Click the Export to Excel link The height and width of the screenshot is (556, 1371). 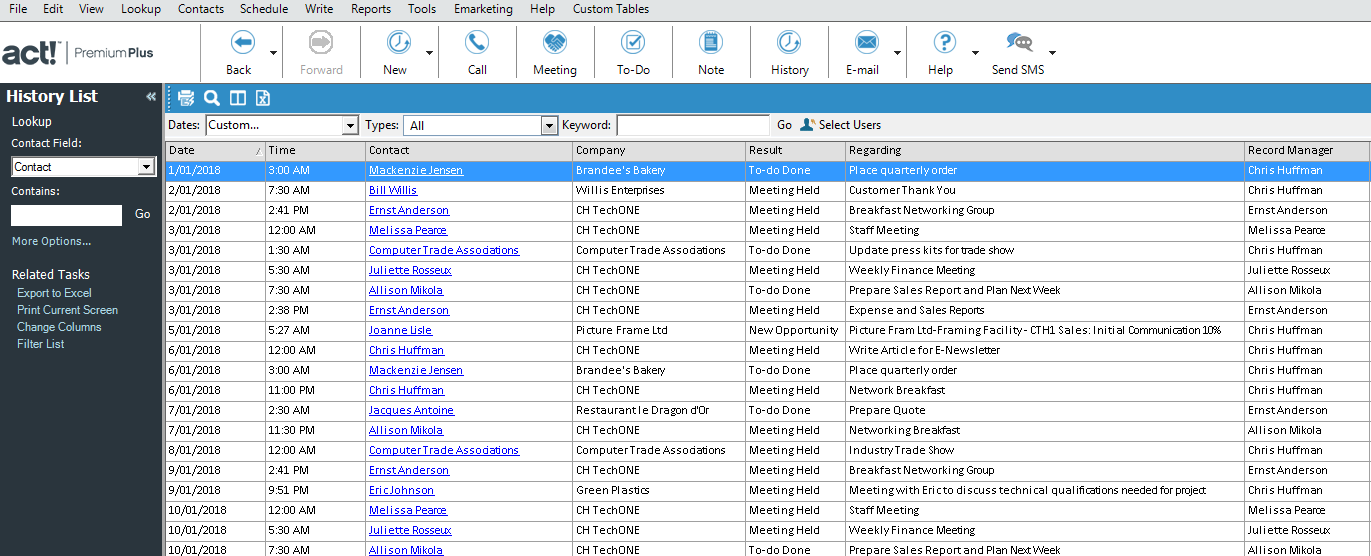click(x=54, y=293)
